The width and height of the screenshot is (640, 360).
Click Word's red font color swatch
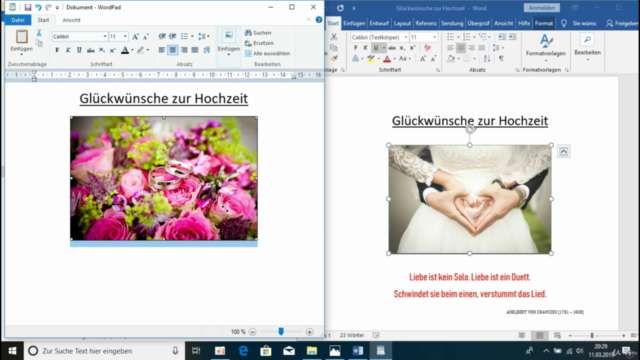click(x=387, y=59)
